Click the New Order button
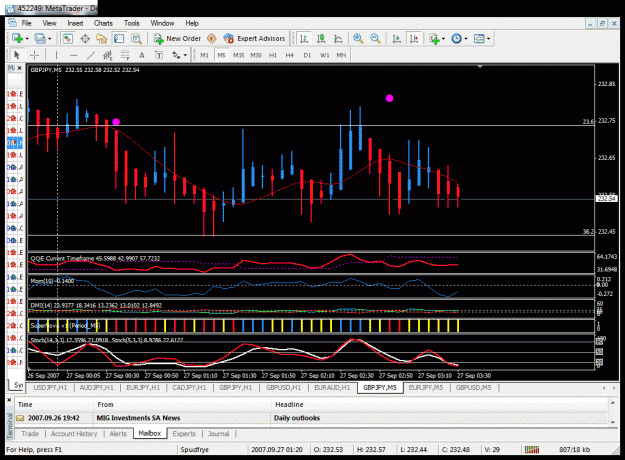Image resolution: width=625 pixels, height=460 pixels. (x=177, y=39)
